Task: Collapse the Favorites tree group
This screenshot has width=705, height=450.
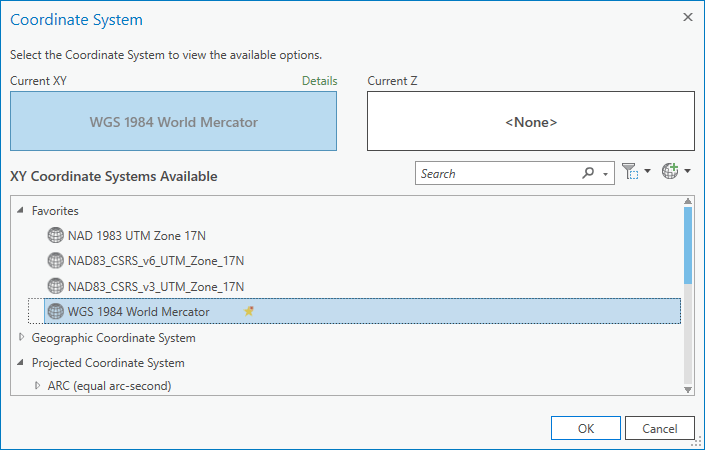Action: 20,210
